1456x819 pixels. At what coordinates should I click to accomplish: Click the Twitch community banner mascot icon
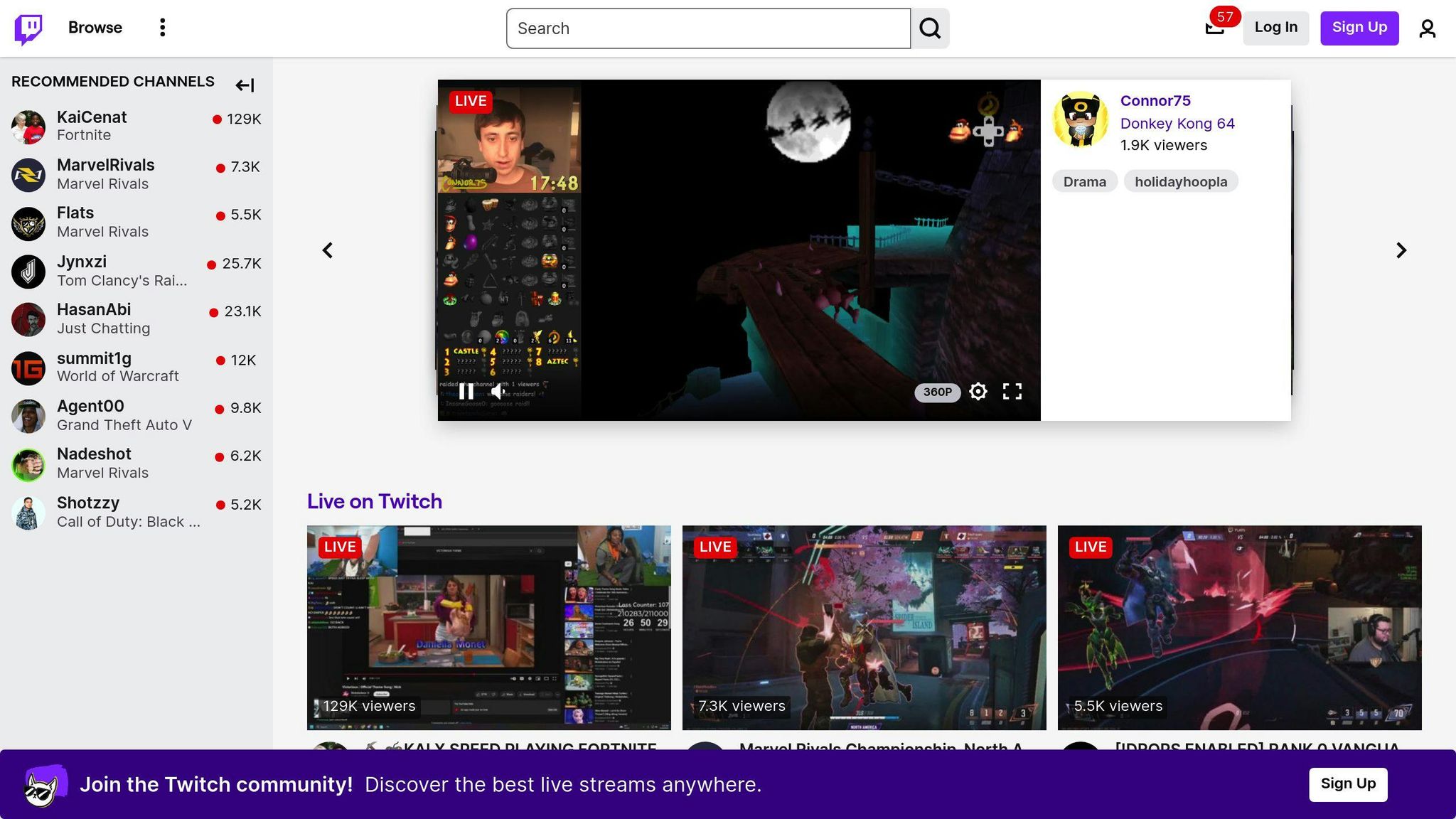click(x=46, y=785)
